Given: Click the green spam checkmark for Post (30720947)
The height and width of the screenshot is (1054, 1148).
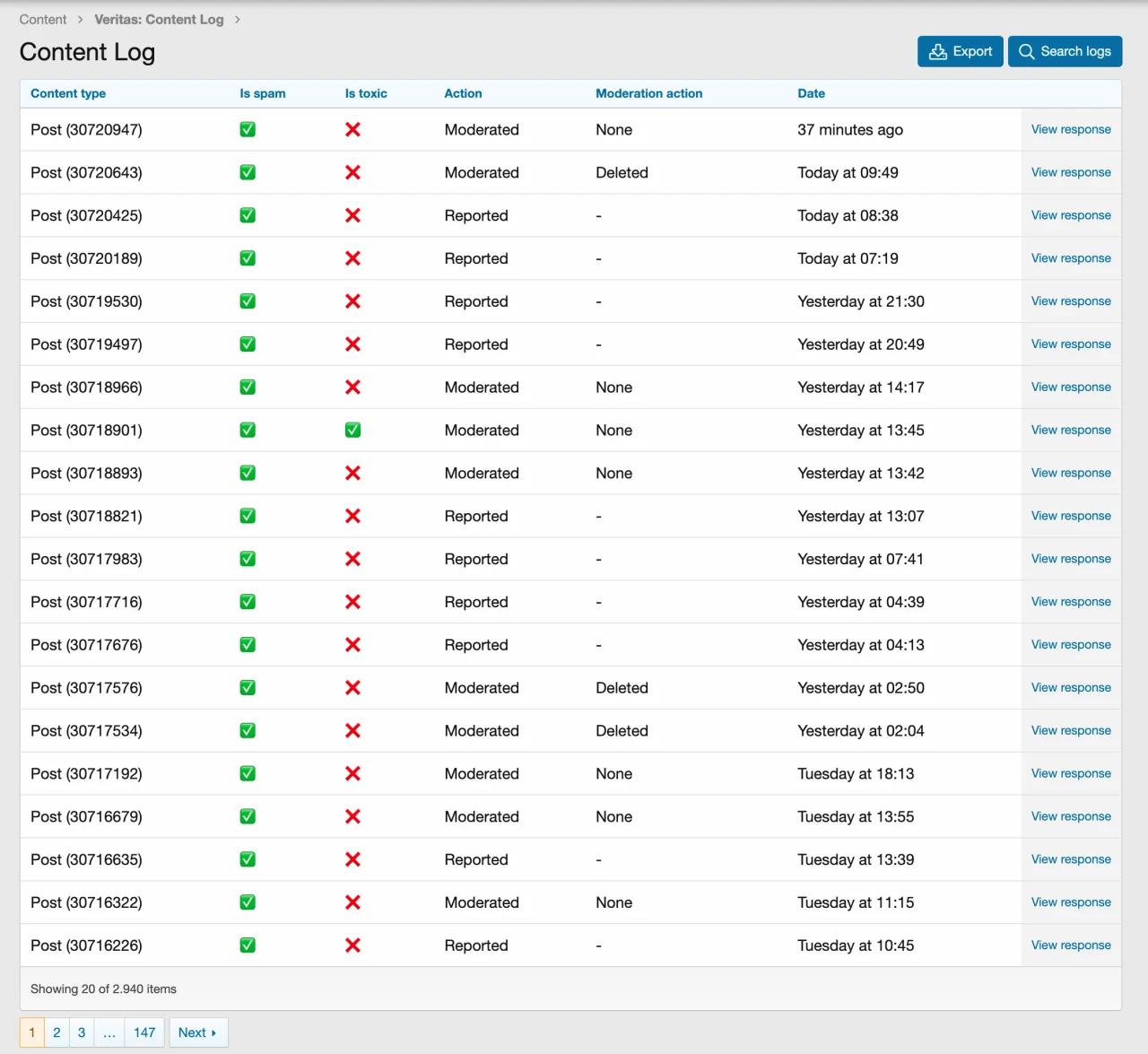Looking at the screenshot, I should tap(248, 129).
